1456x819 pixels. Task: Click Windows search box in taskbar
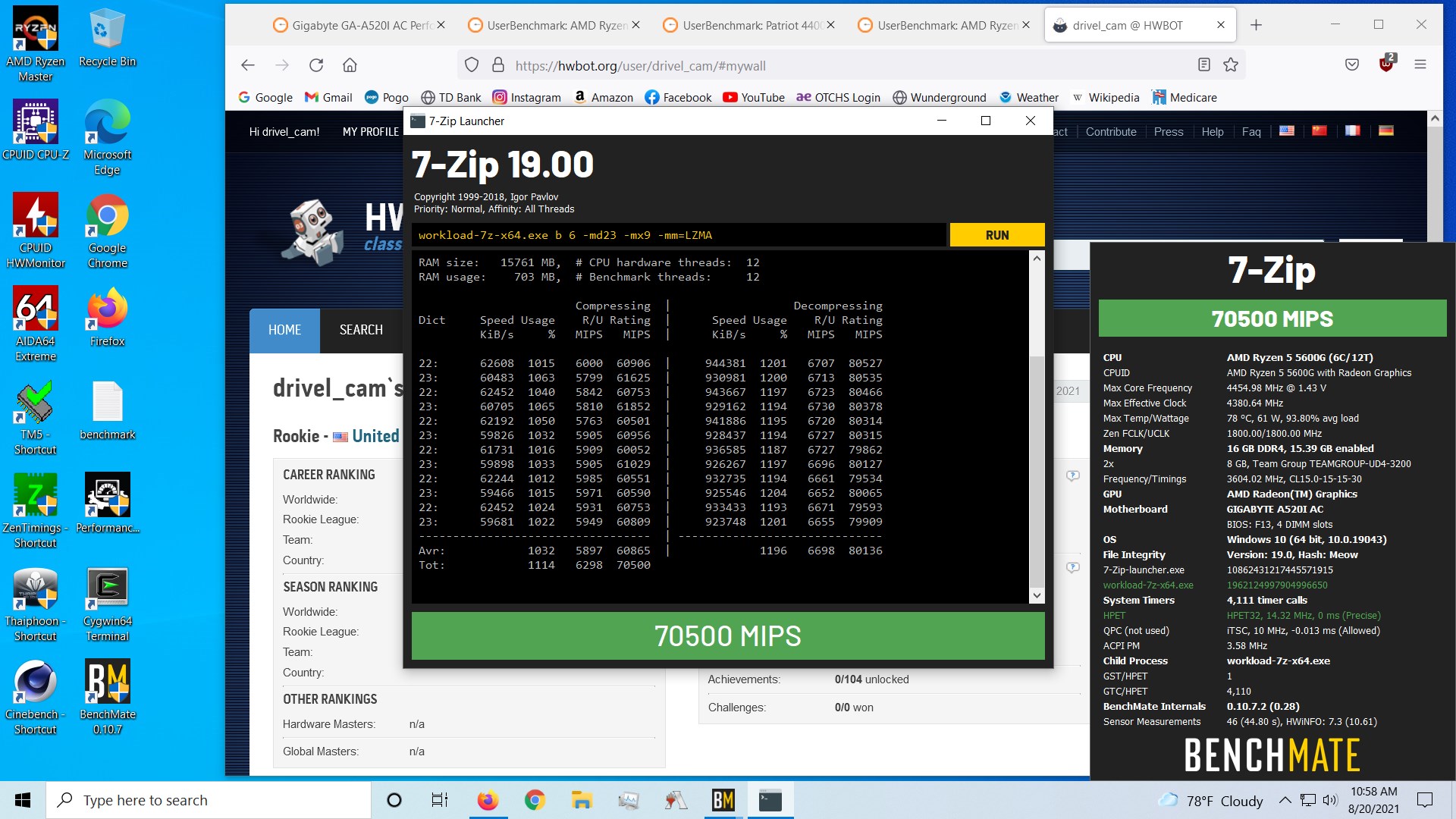point(209,800)
